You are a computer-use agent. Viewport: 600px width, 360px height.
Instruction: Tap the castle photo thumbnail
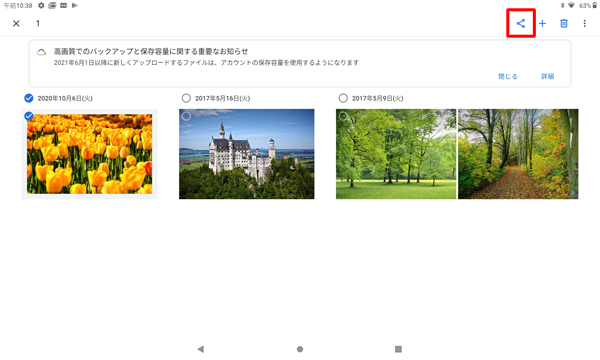click(246, 154)
